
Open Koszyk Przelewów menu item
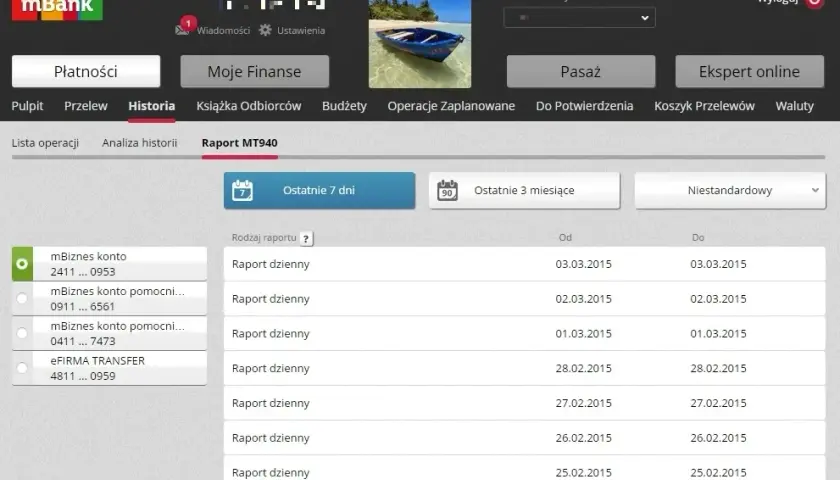point(704,106)
